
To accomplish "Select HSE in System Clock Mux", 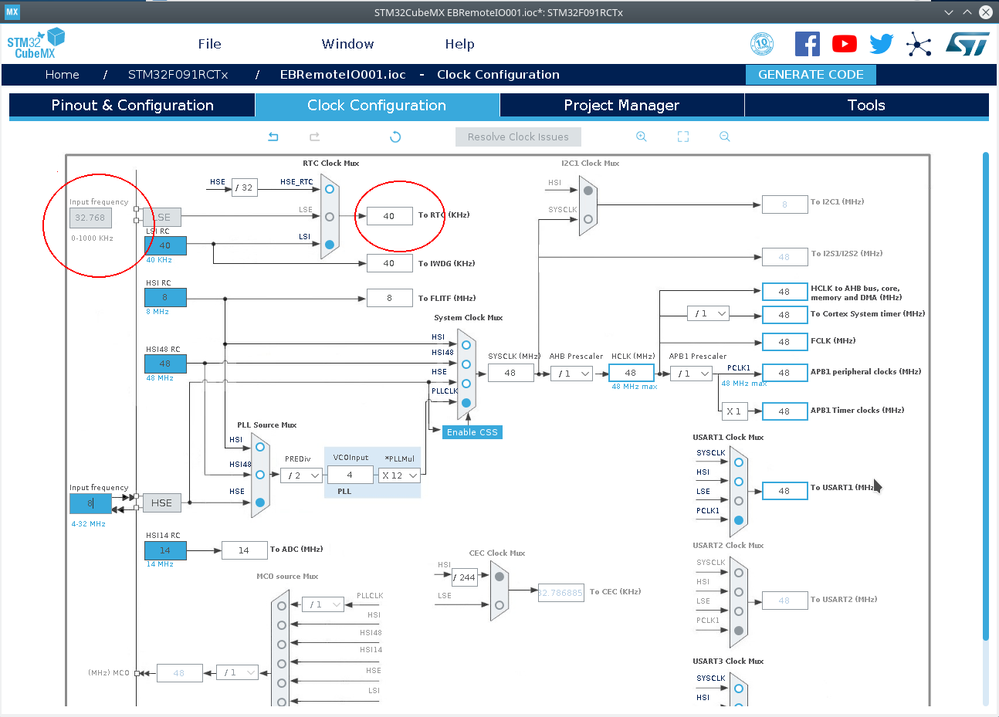I will click(x=466, y=384).
